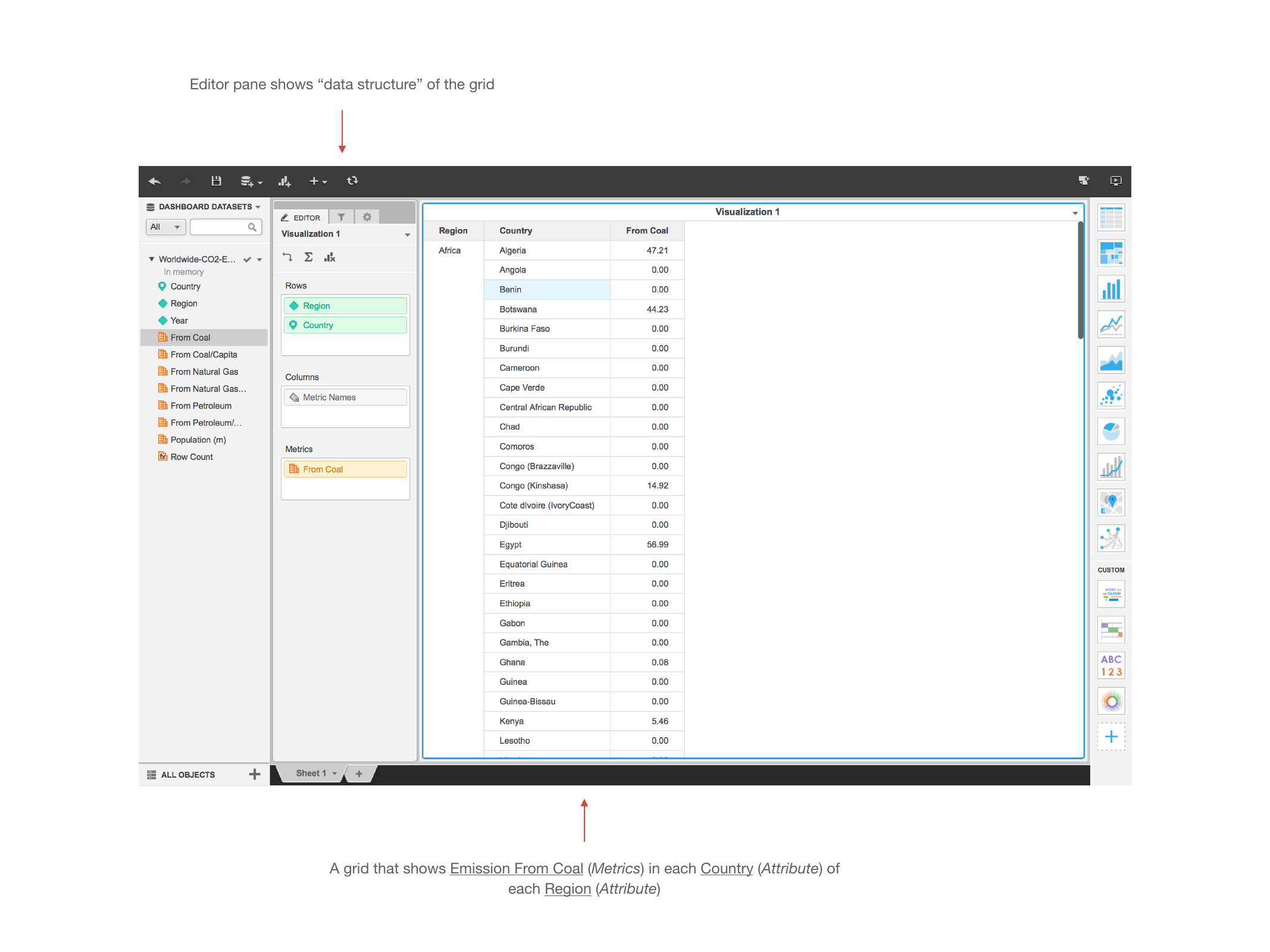Viewport: 1270px width, 952px height.
Task: Click the editor's chart-with-x icon
Action: [330, 257]
